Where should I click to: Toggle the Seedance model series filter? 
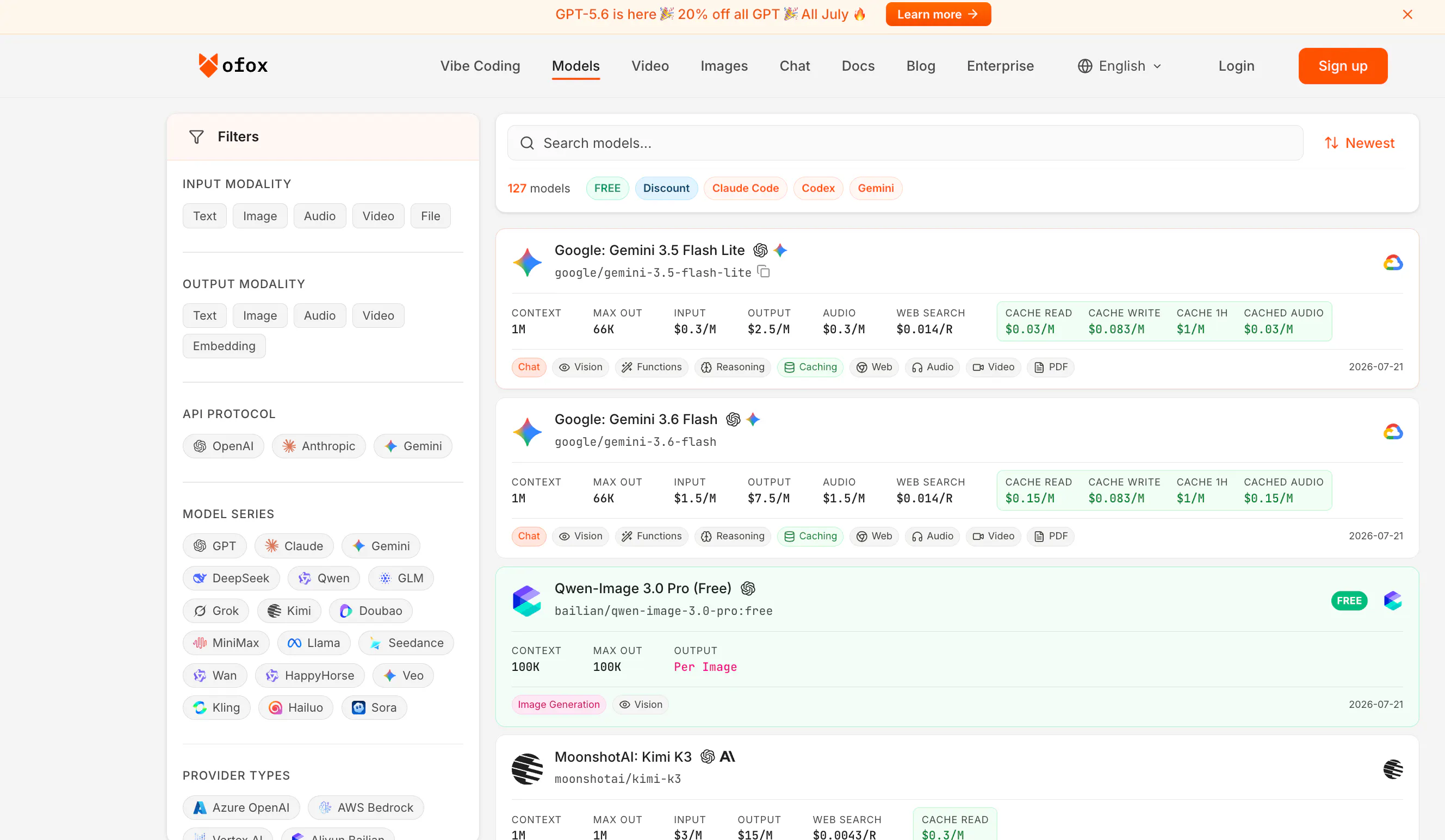pyautogui.click(x=406, y=643)
